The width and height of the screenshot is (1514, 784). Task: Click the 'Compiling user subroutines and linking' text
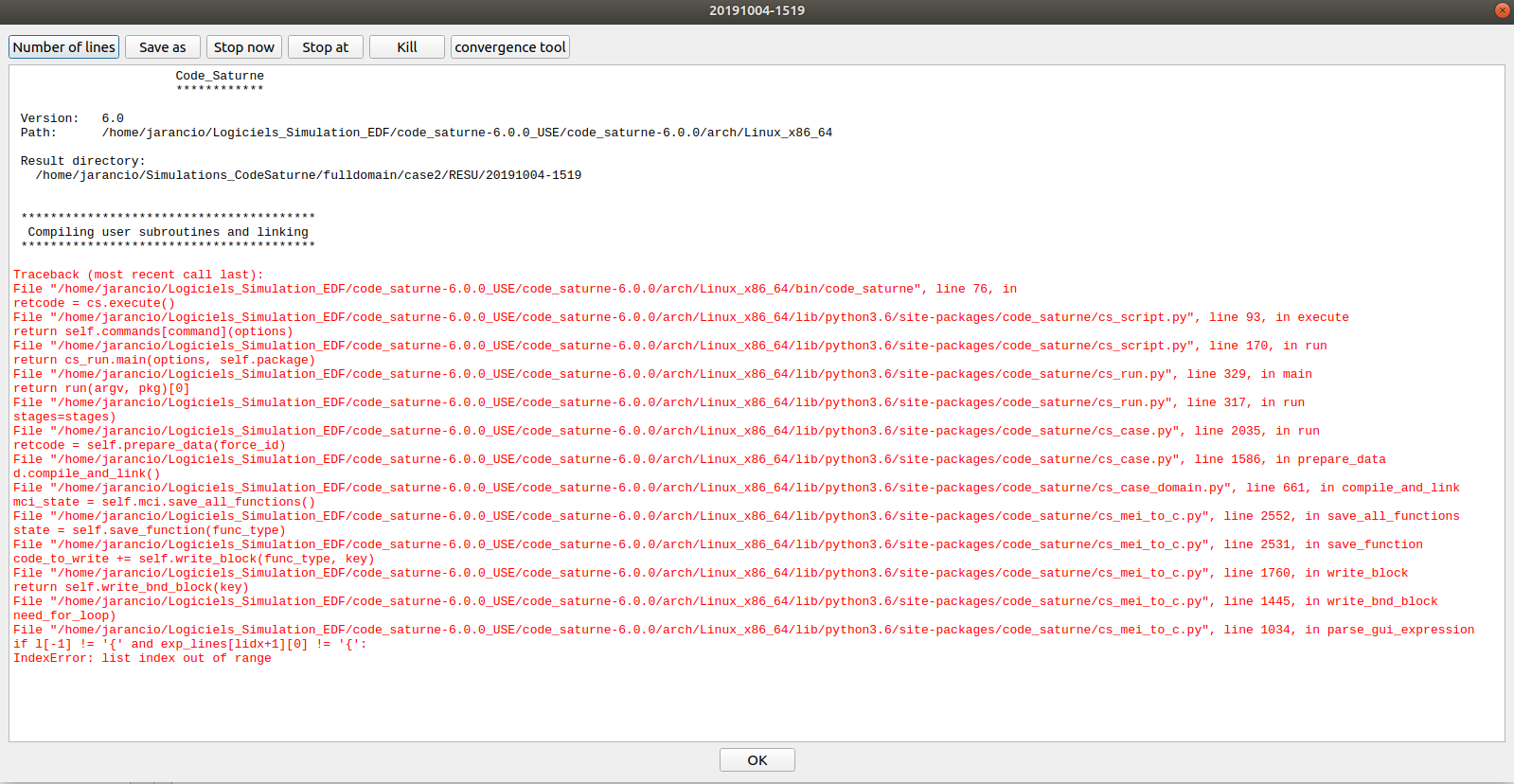tap(168, 232)
